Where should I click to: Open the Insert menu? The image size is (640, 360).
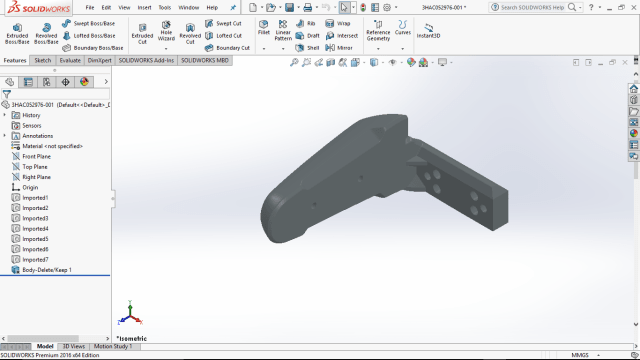144,7
